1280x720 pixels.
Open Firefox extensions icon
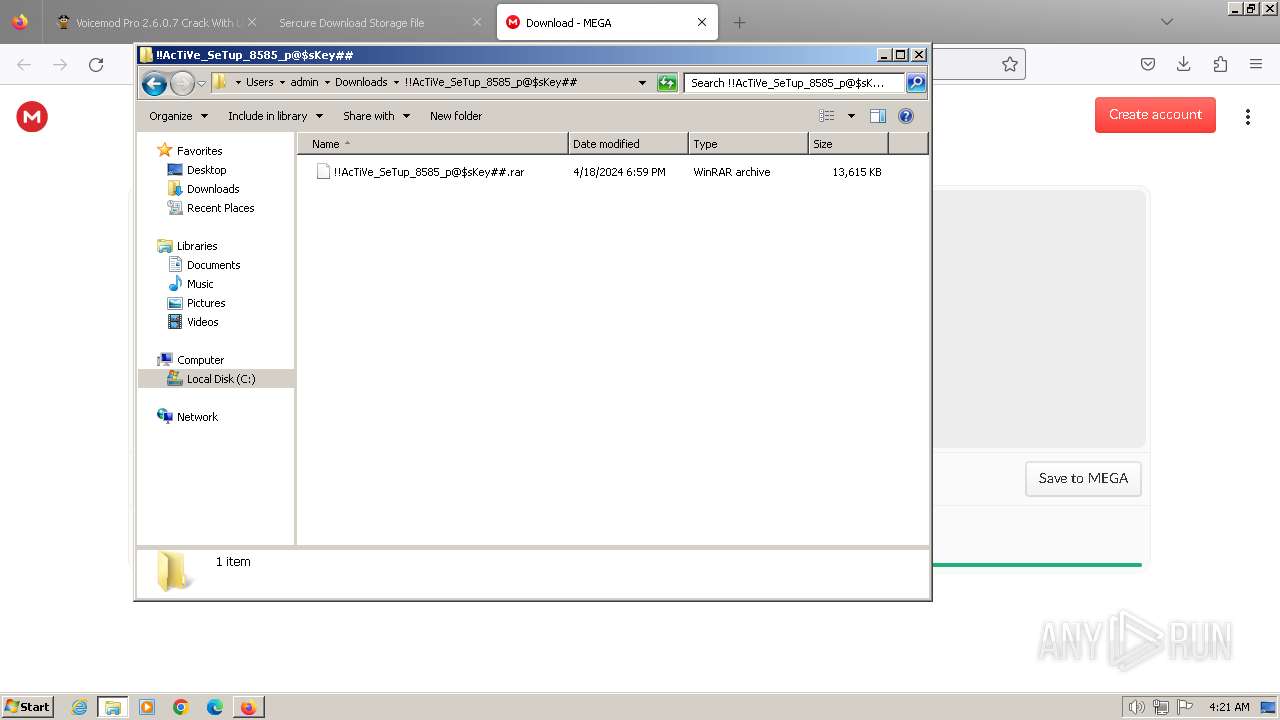[x=1220, y=64]
